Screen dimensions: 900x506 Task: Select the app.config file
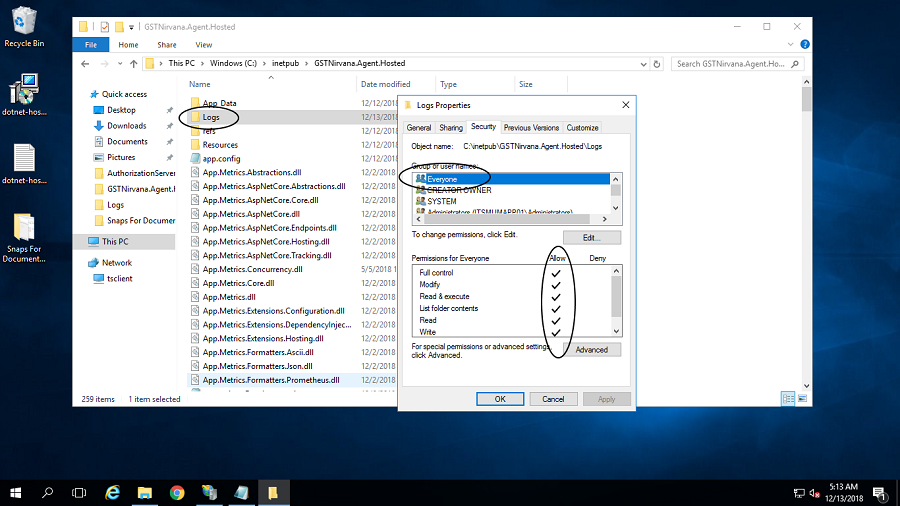click(x=221, y=158)
